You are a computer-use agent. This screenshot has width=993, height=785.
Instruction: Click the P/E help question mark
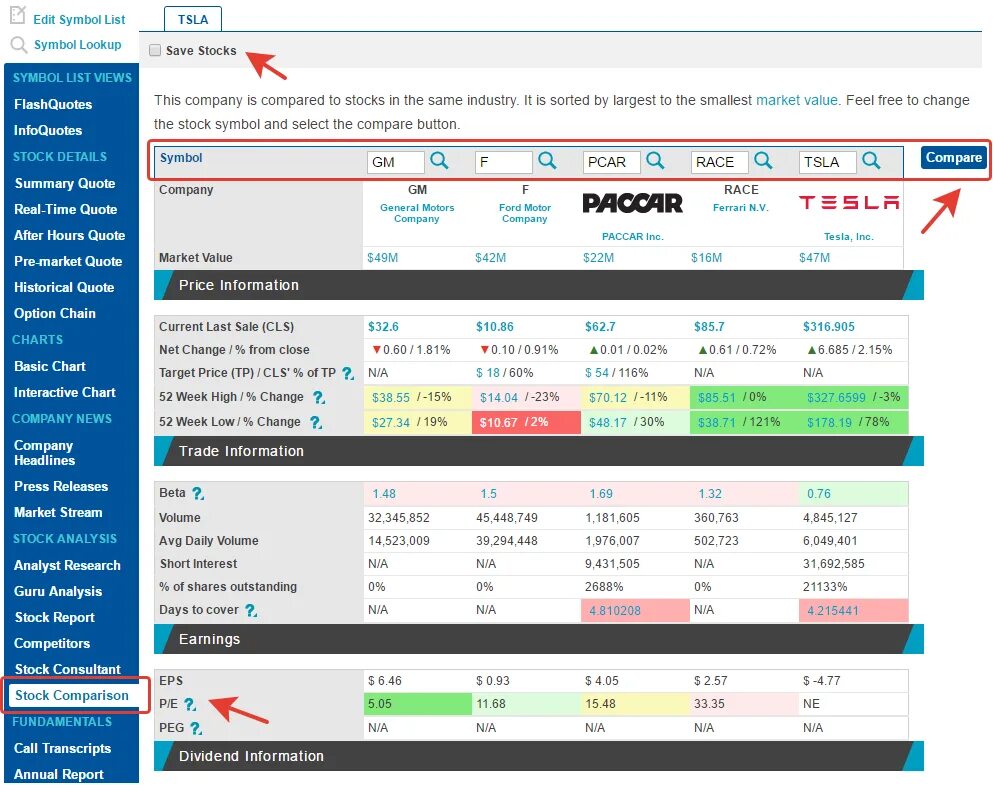pyautogui.click(x=189, y=704)
